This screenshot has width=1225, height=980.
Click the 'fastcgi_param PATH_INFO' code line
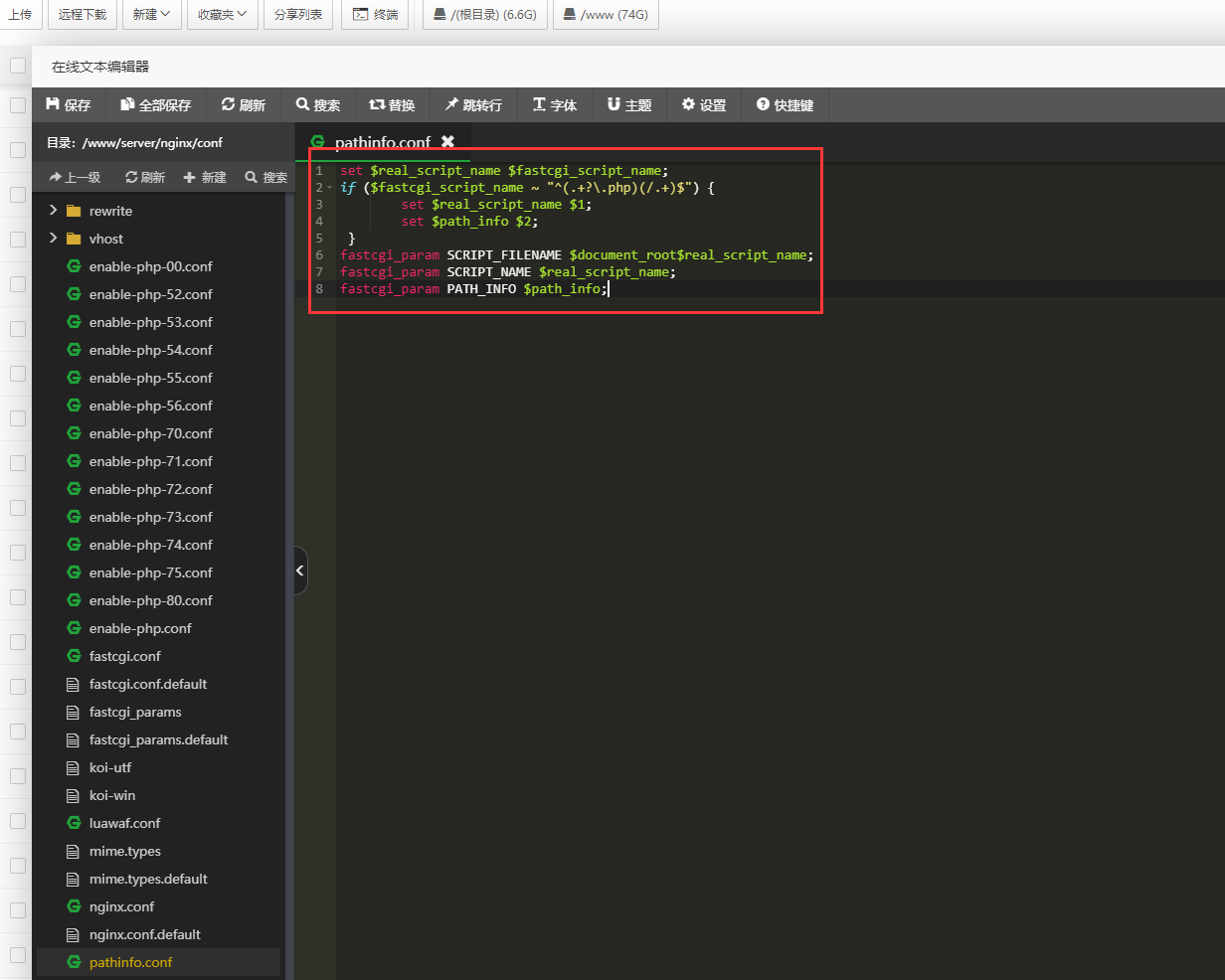click(473, 289)
